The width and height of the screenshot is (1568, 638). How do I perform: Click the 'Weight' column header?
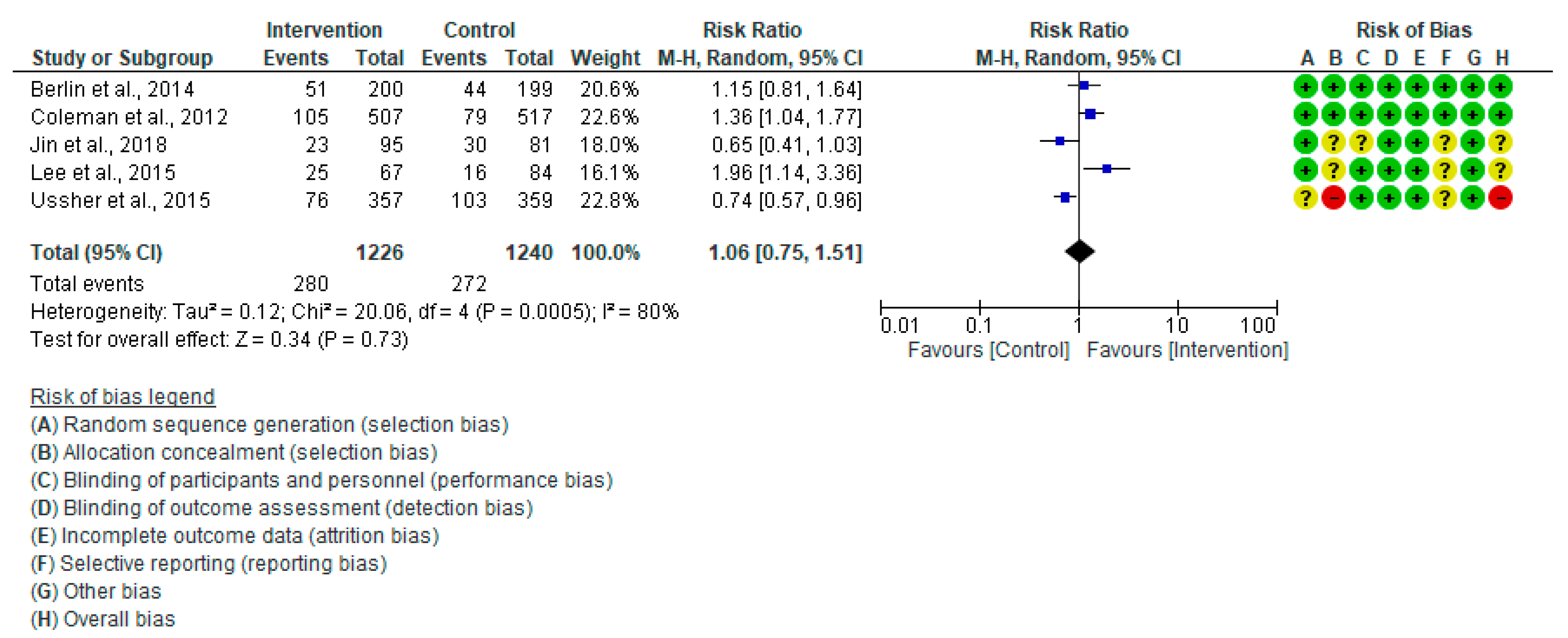pyautogui.click(x=605, y=58)
